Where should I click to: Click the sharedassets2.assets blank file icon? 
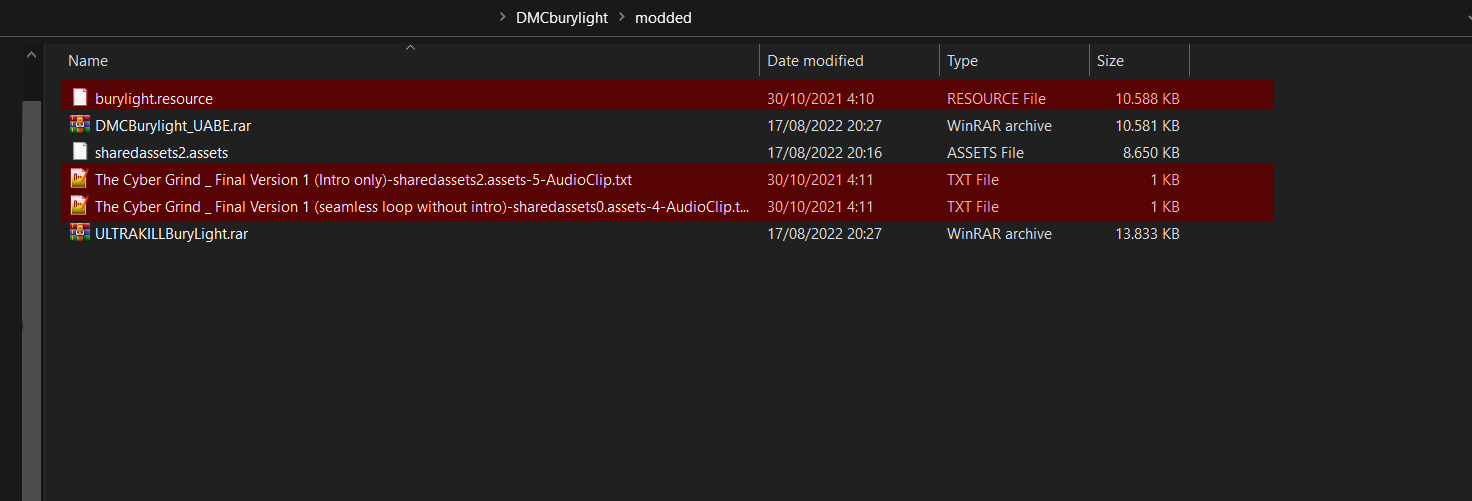point(80,152)
